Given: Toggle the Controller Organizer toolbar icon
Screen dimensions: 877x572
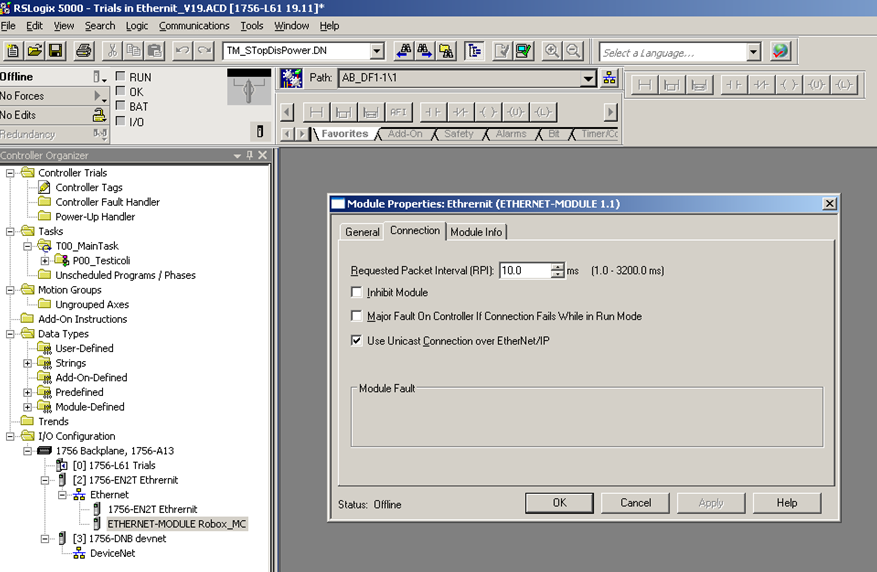Looking at the screenshot, I should pyautogui.click(x=474, y=51).
